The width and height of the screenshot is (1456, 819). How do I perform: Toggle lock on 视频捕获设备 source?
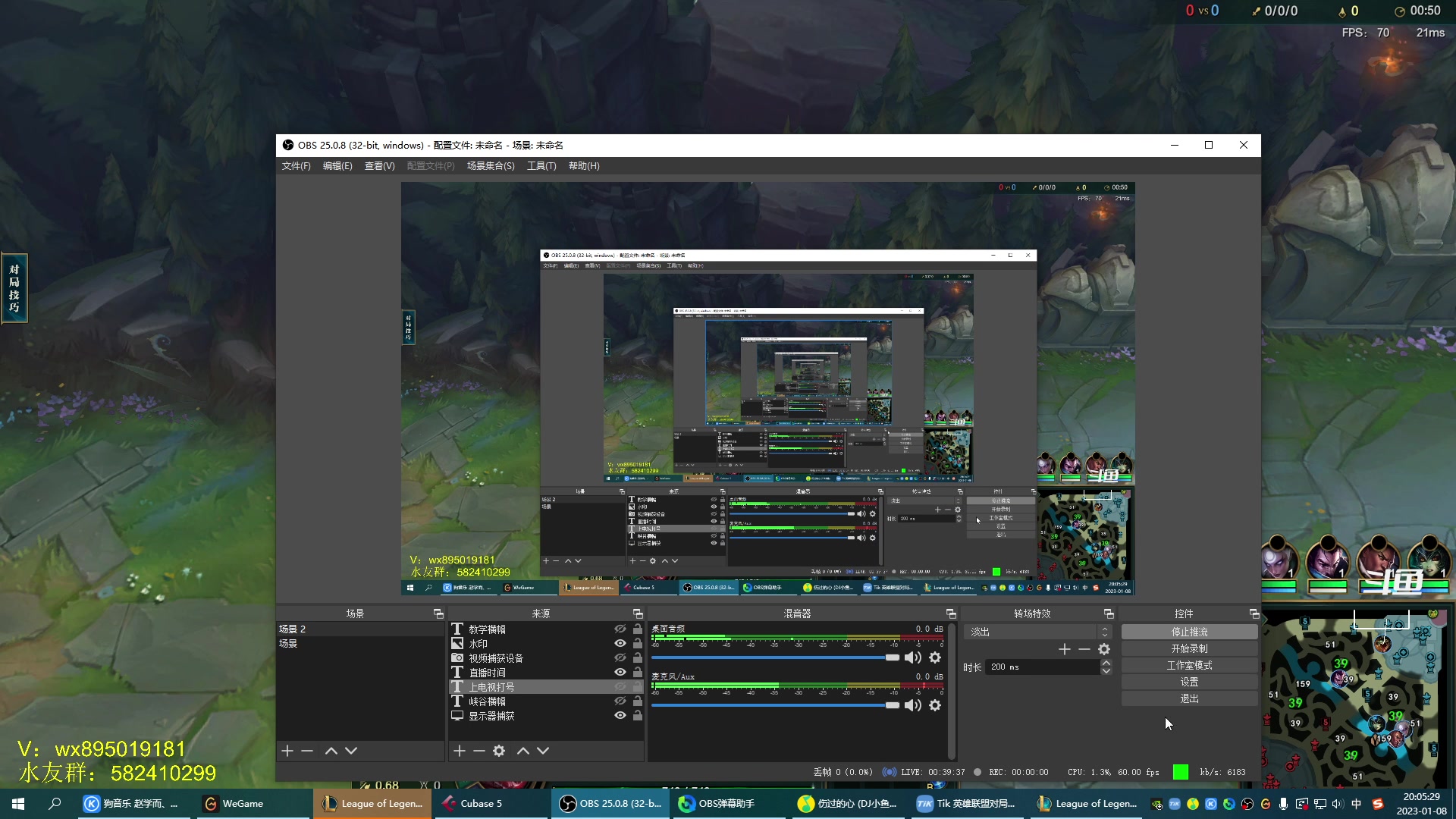click(x=638, y=658)
